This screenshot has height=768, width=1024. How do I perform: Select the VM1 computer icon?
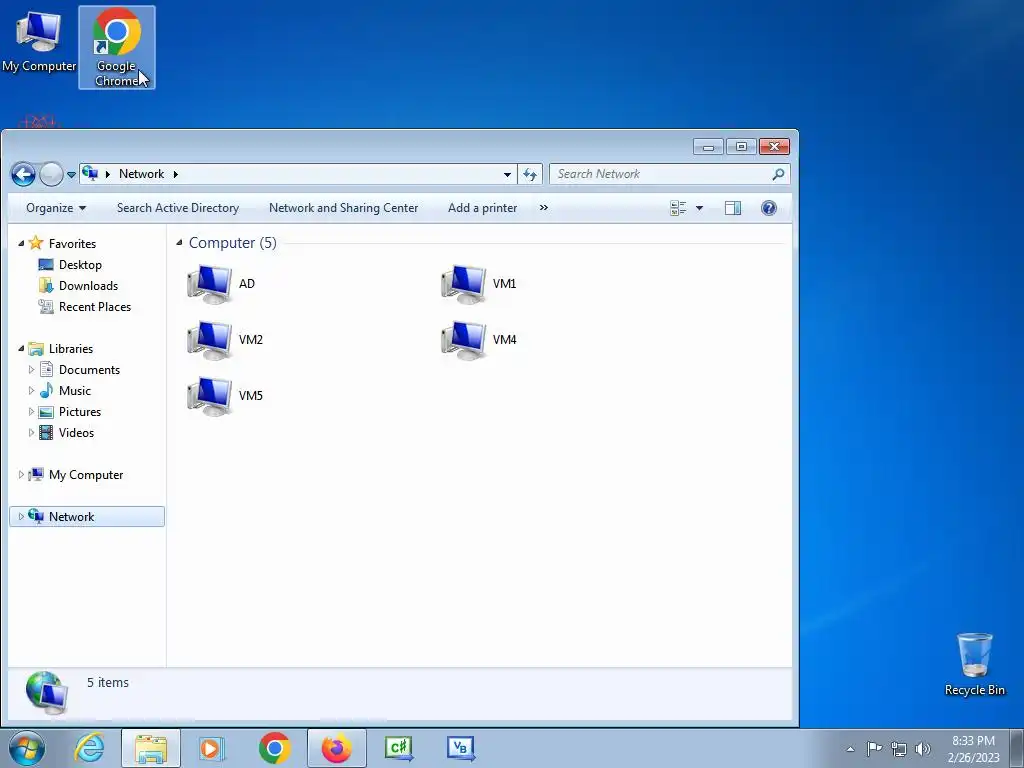pos(463,284)
